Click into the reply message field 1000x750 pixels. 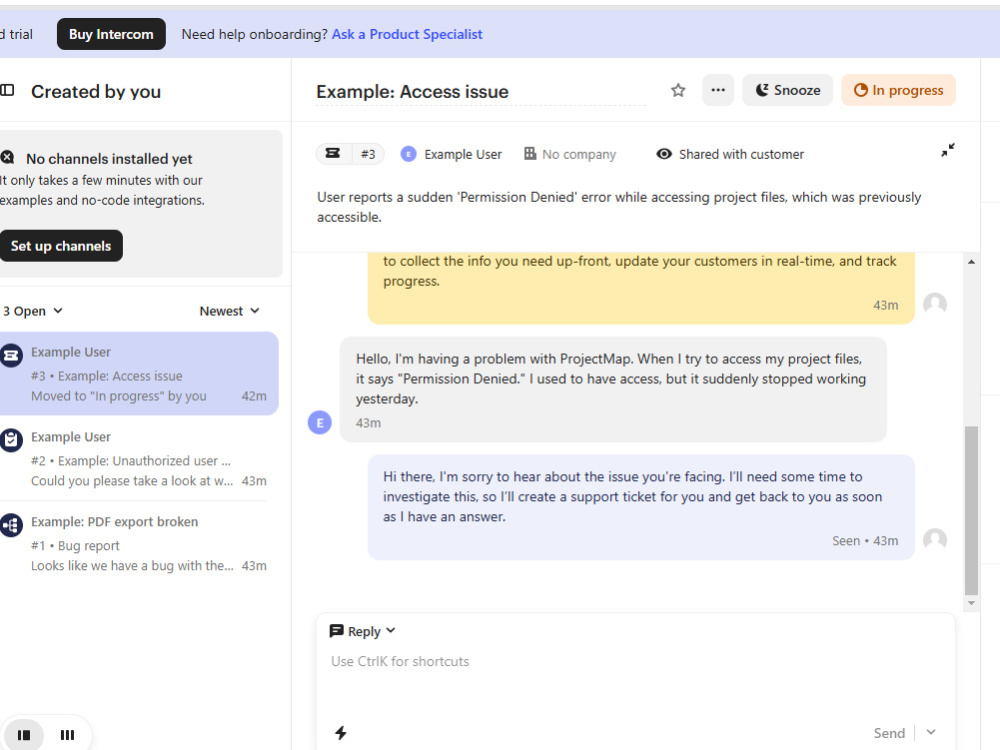coord(635,676)
